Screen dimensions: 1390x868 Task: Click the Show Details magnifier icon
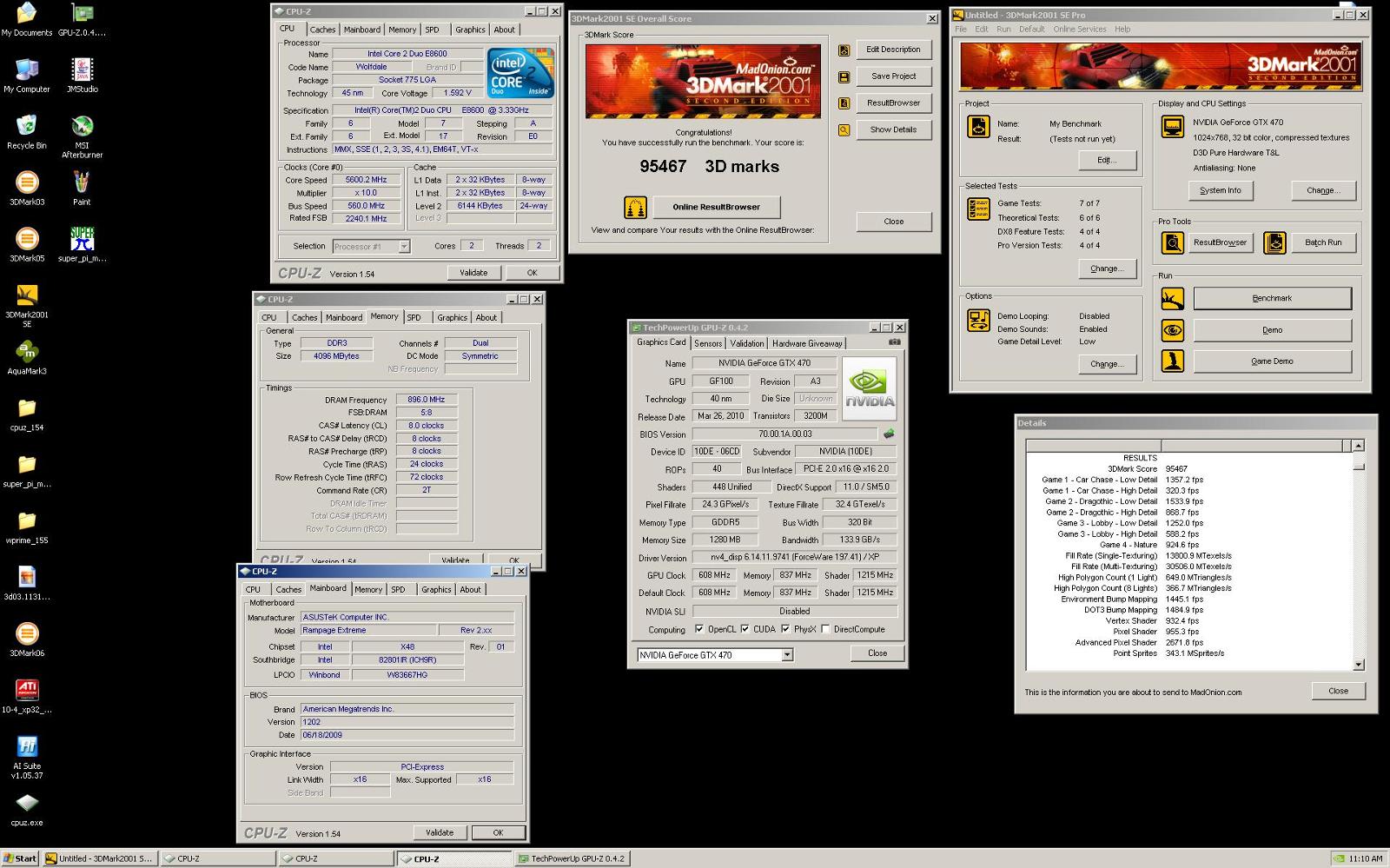(x=844, y=130)
